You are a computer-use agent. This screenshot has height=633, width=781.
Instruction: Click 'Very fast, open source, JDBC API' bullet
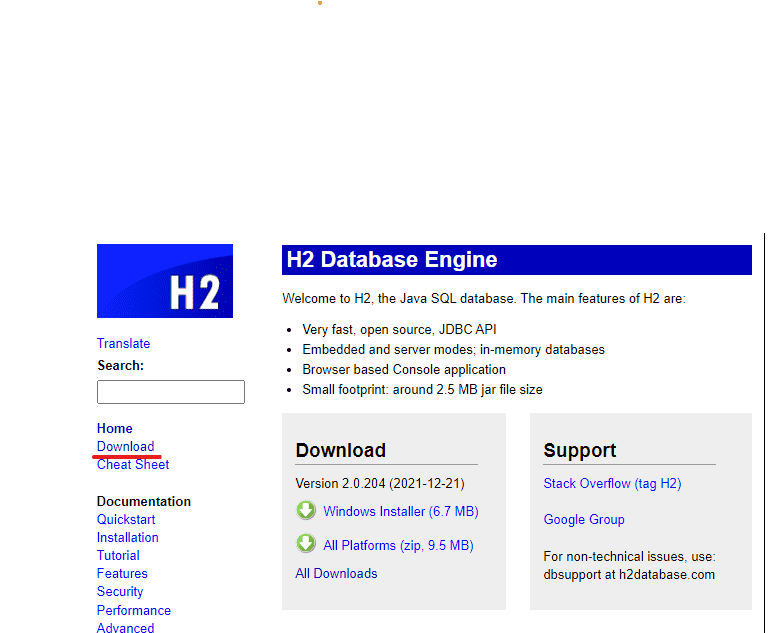pos(399,330)
